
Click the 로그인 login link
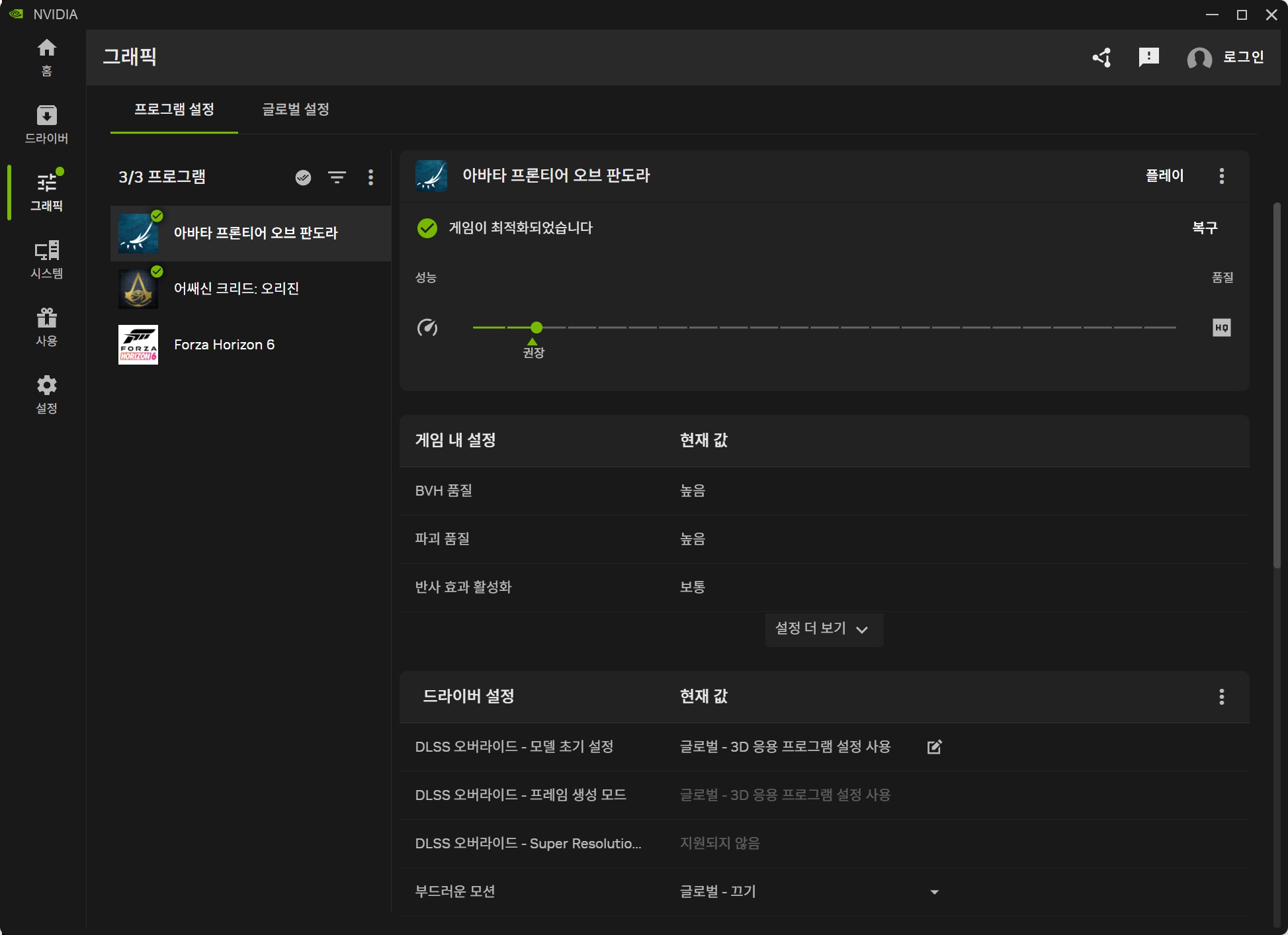[x=1243, y=58]
